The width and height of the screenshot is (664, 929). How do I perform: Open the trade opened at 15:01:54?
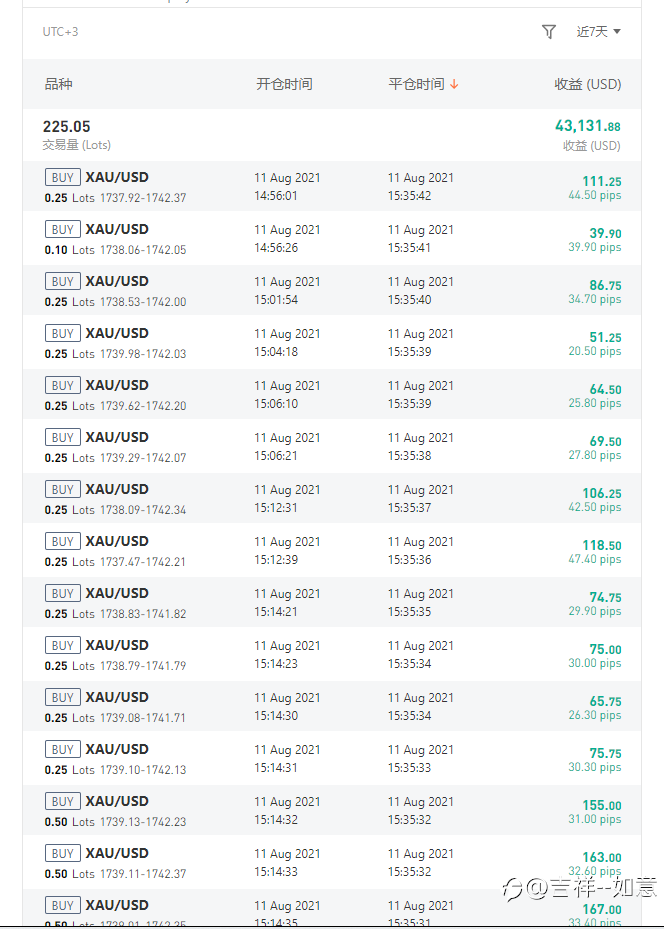click(332, 290)
